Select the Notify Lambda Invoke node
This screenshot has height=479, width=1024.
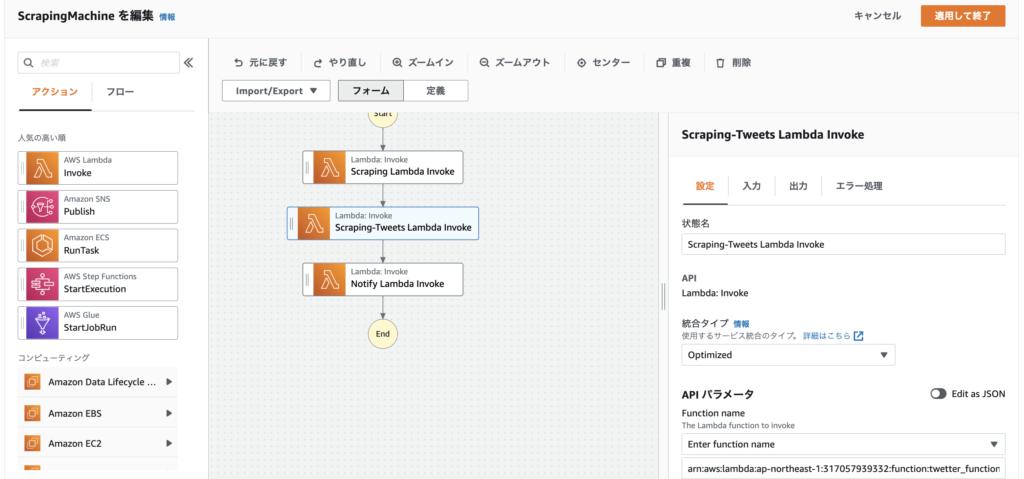[383, 279]
